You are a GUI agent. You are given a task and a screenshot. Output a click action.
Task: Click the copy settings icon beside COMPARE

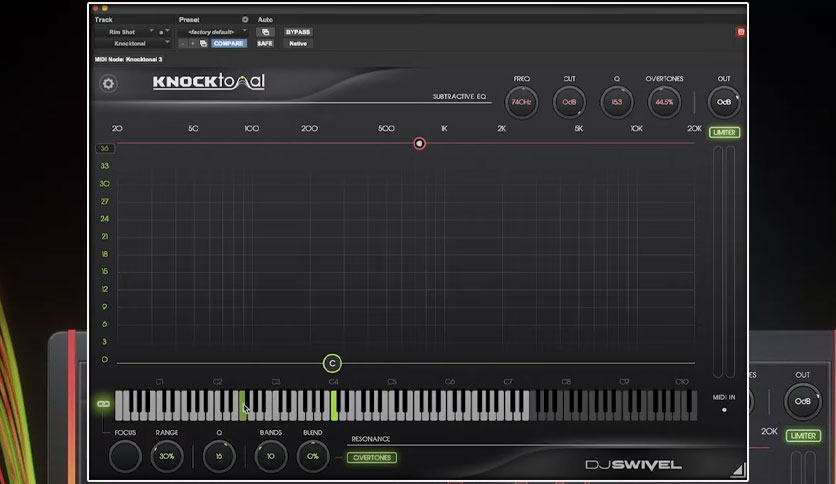pos(203,44)
